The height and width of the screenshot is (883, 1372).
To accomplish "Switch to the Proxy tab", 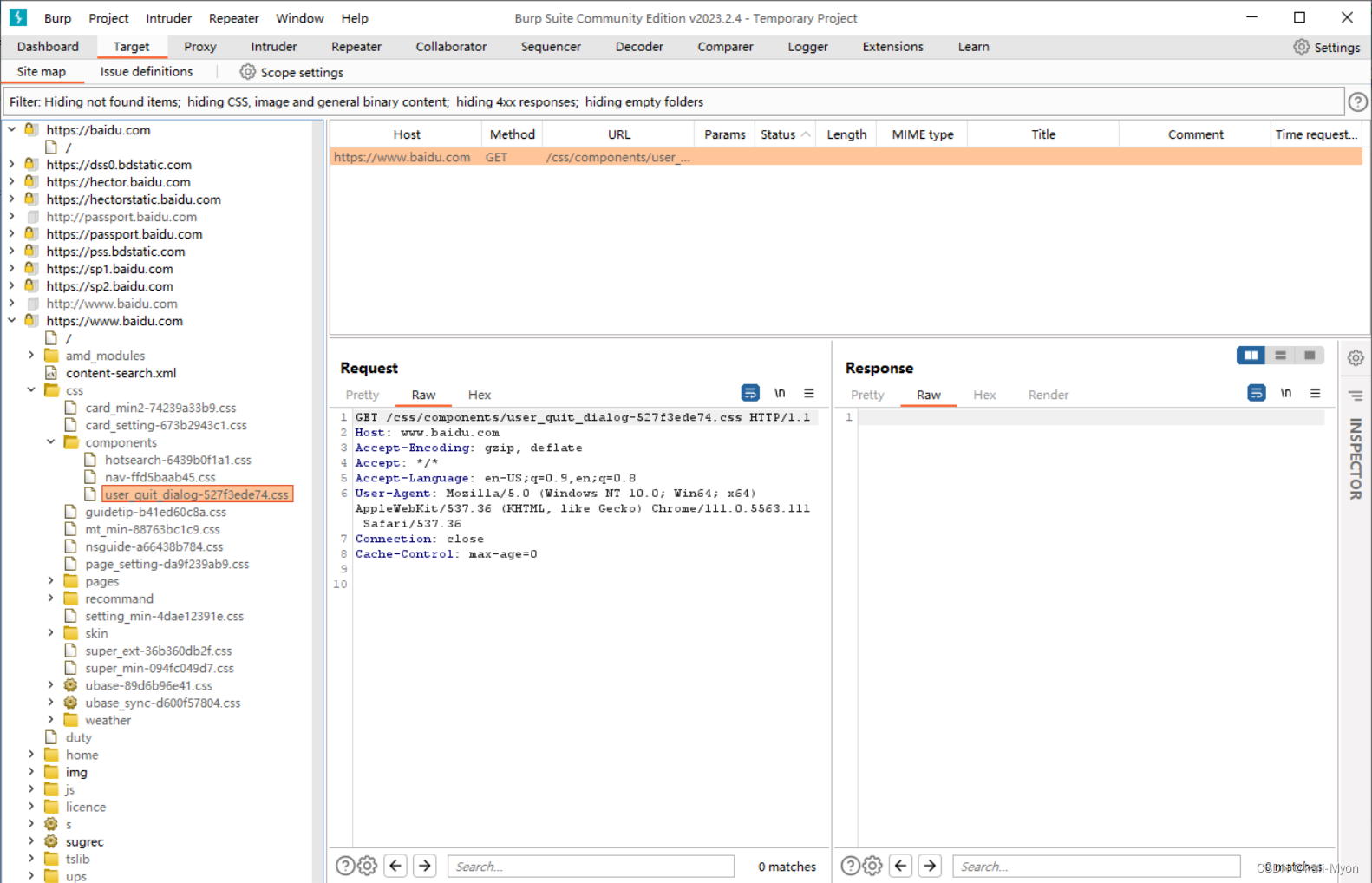I will [200, 47].
